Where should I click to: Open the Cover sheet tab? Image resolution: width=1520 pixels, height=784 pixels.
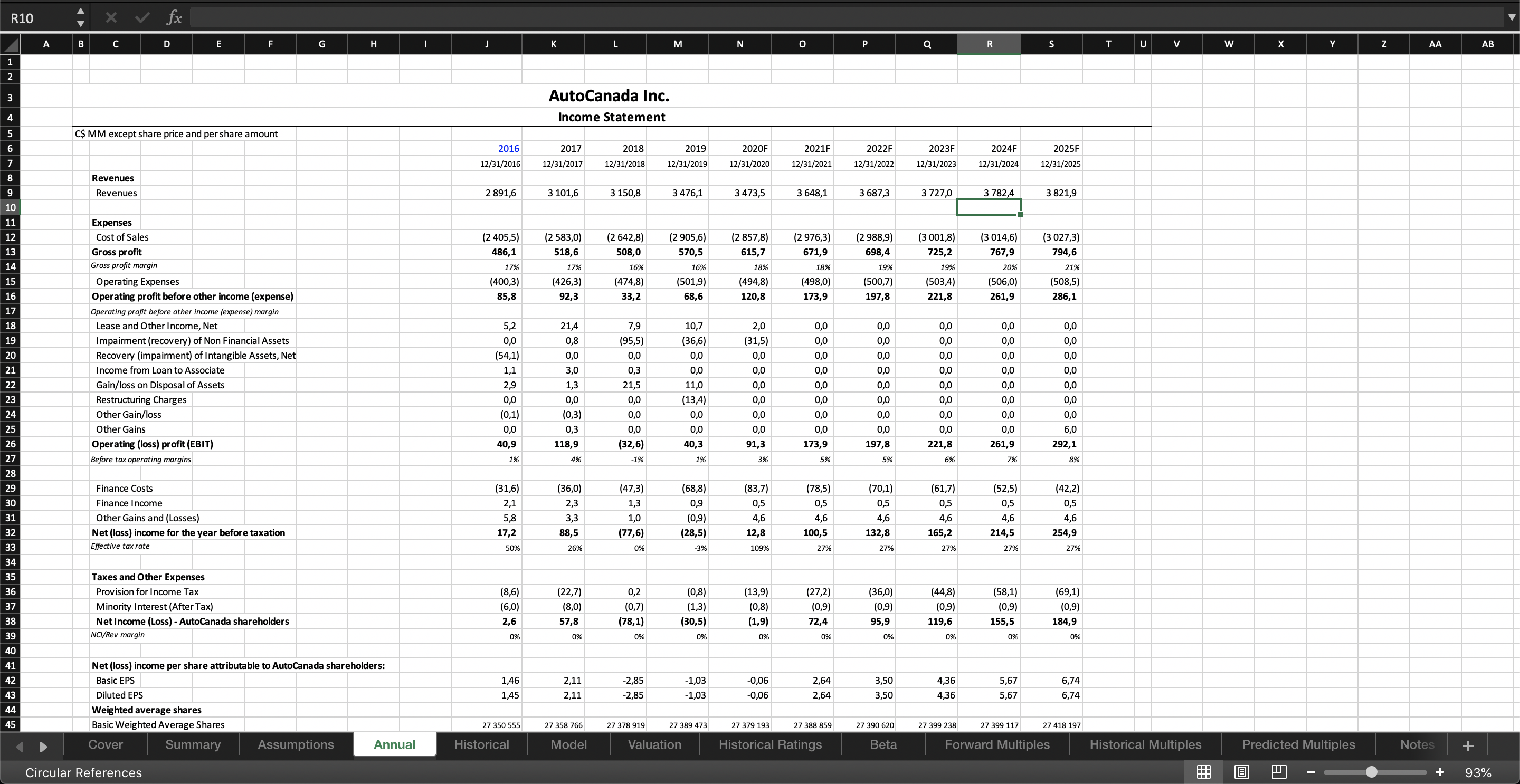tap(105, 744)
